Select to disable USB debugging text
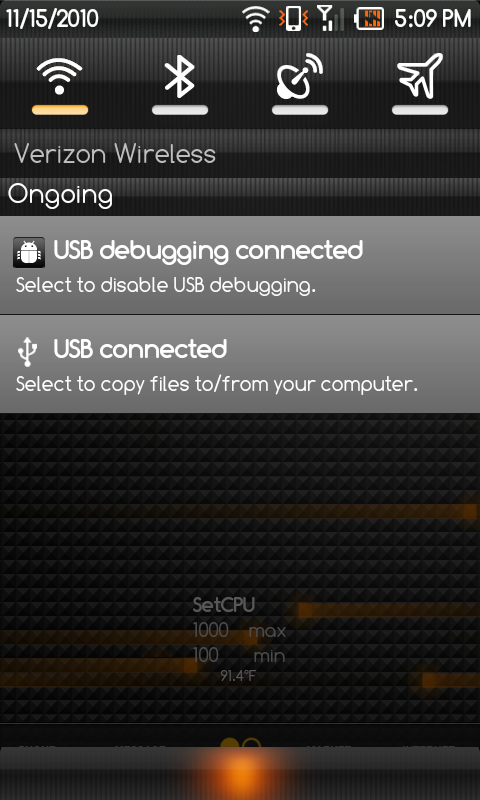The width and height of the screenshot is (480, 800). (166, 285)
